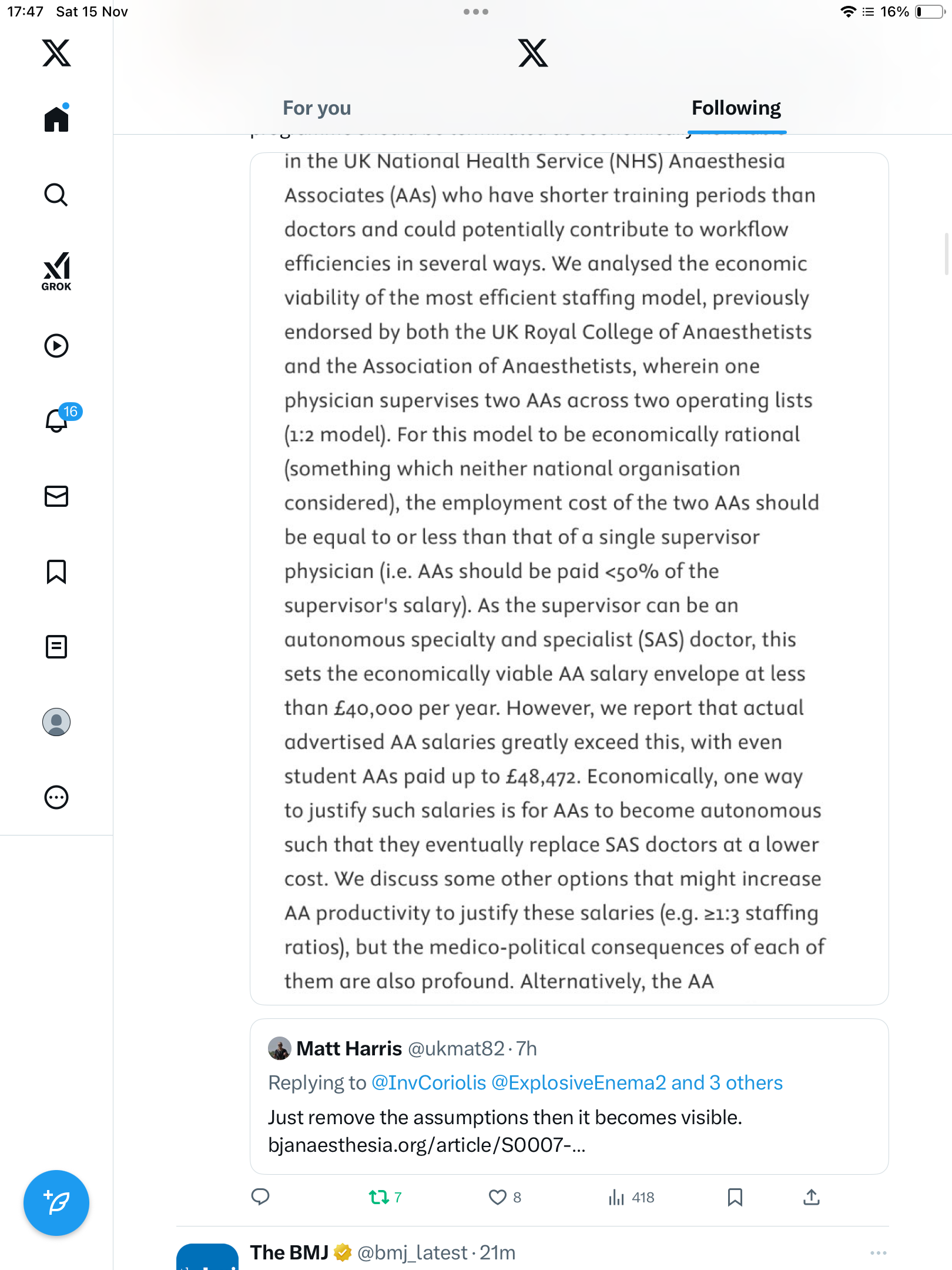Open Direct Messages envelope icon

click(x=56, y=496)
